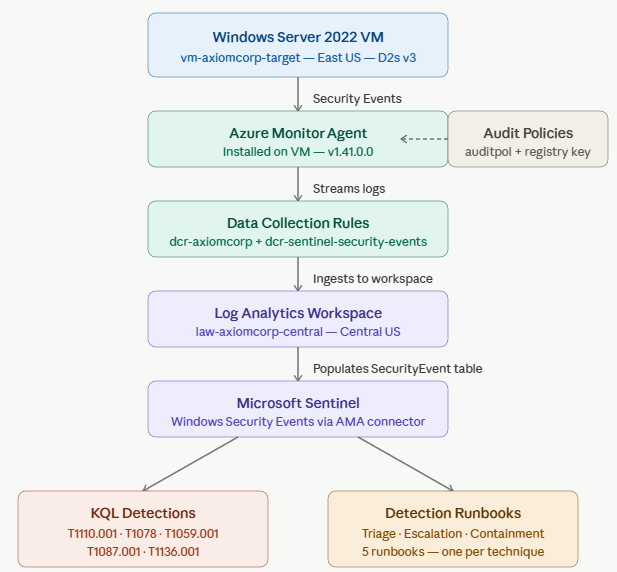
Task: Select the auditpol + registry key text
Action: [x=528, y=151]
